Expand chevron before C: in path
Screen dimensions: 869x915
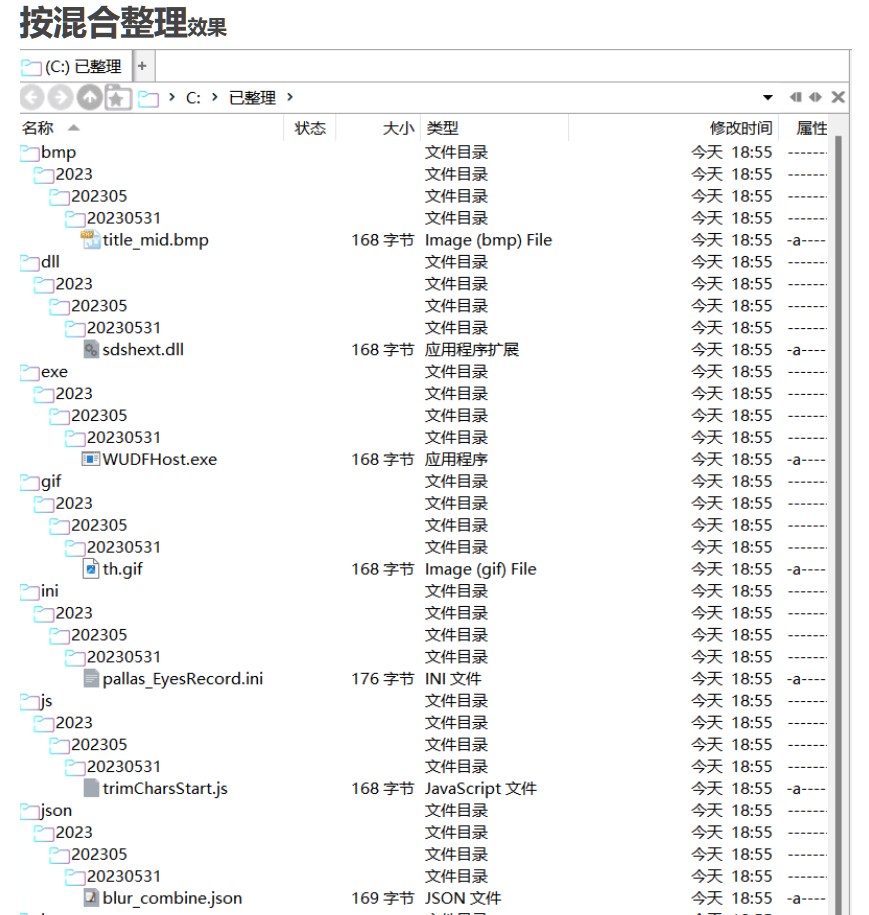[x=172, y=97]
